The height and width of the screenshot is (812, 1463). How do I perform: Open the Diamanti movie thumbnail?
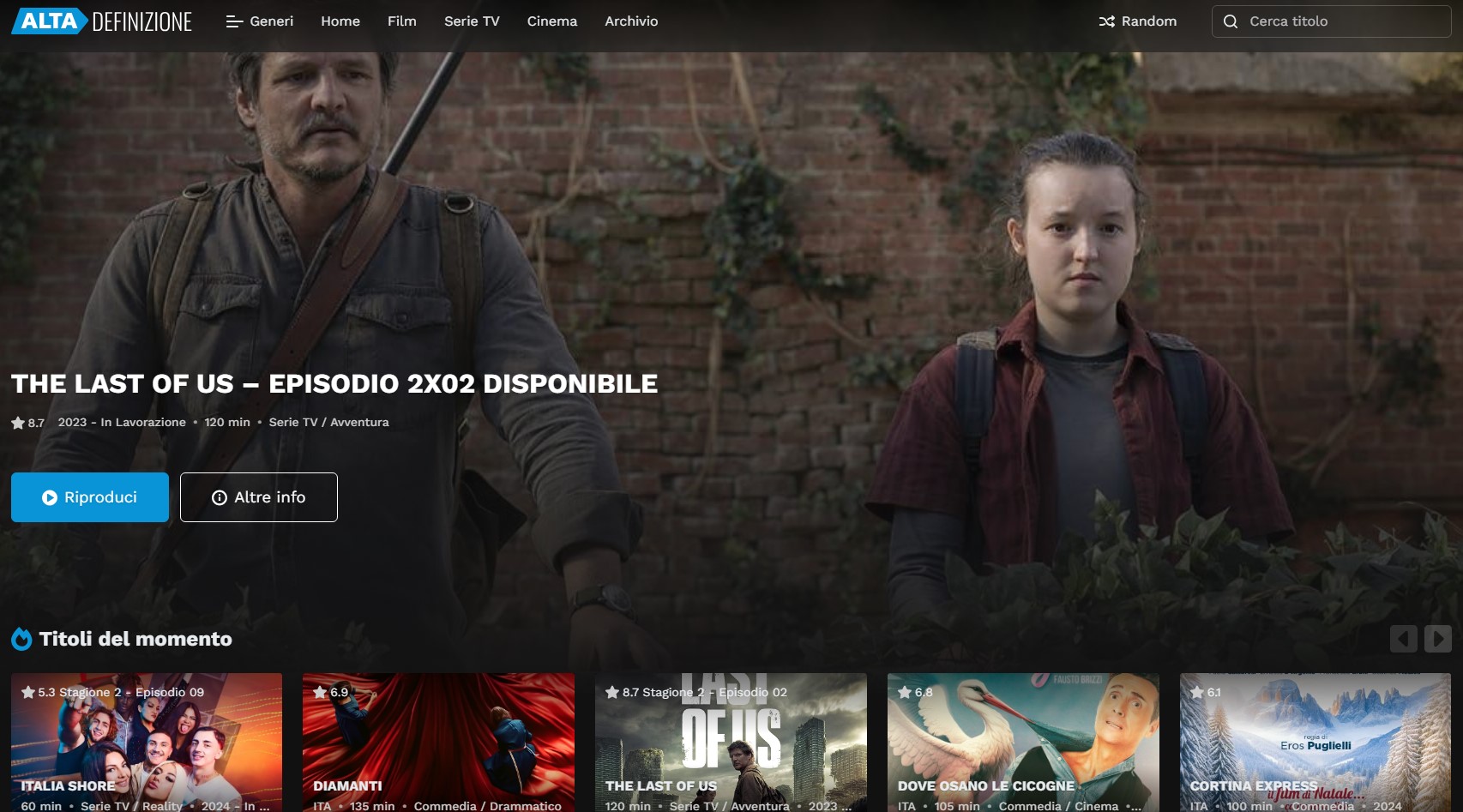[x=438, y=742]
